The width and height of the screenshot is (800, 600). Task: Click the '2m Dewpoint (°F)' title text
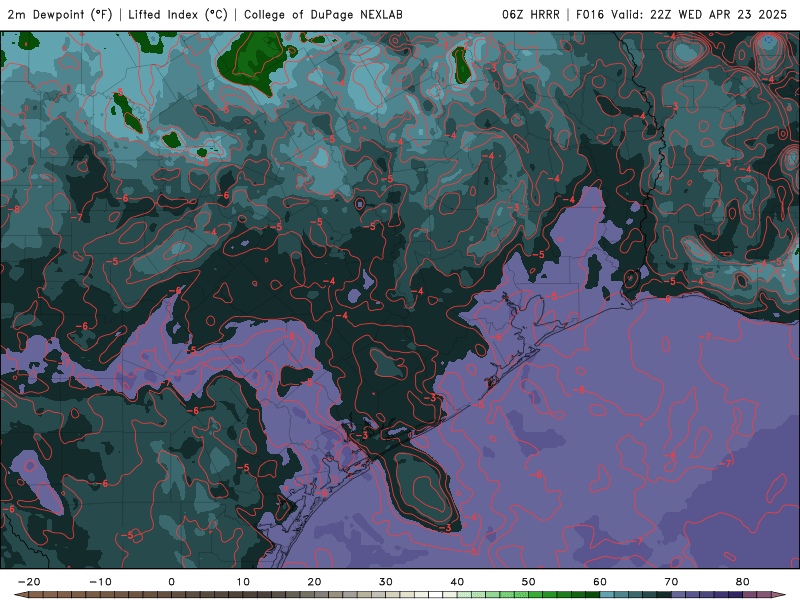point(60,14)
